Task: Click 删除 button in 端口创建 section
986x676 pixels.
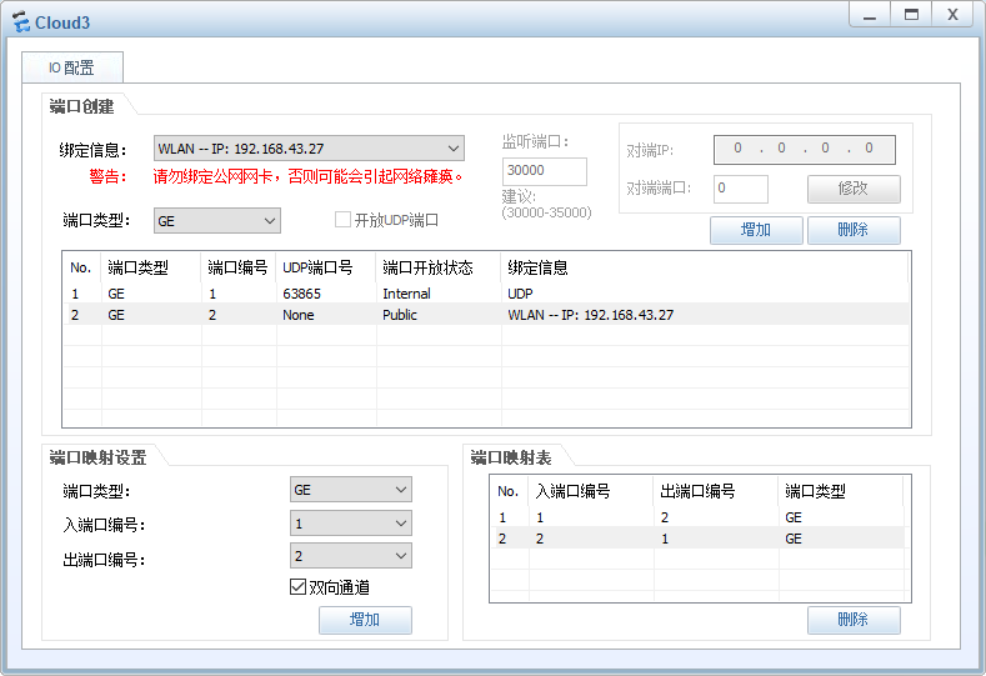Action: coord(853,230)
